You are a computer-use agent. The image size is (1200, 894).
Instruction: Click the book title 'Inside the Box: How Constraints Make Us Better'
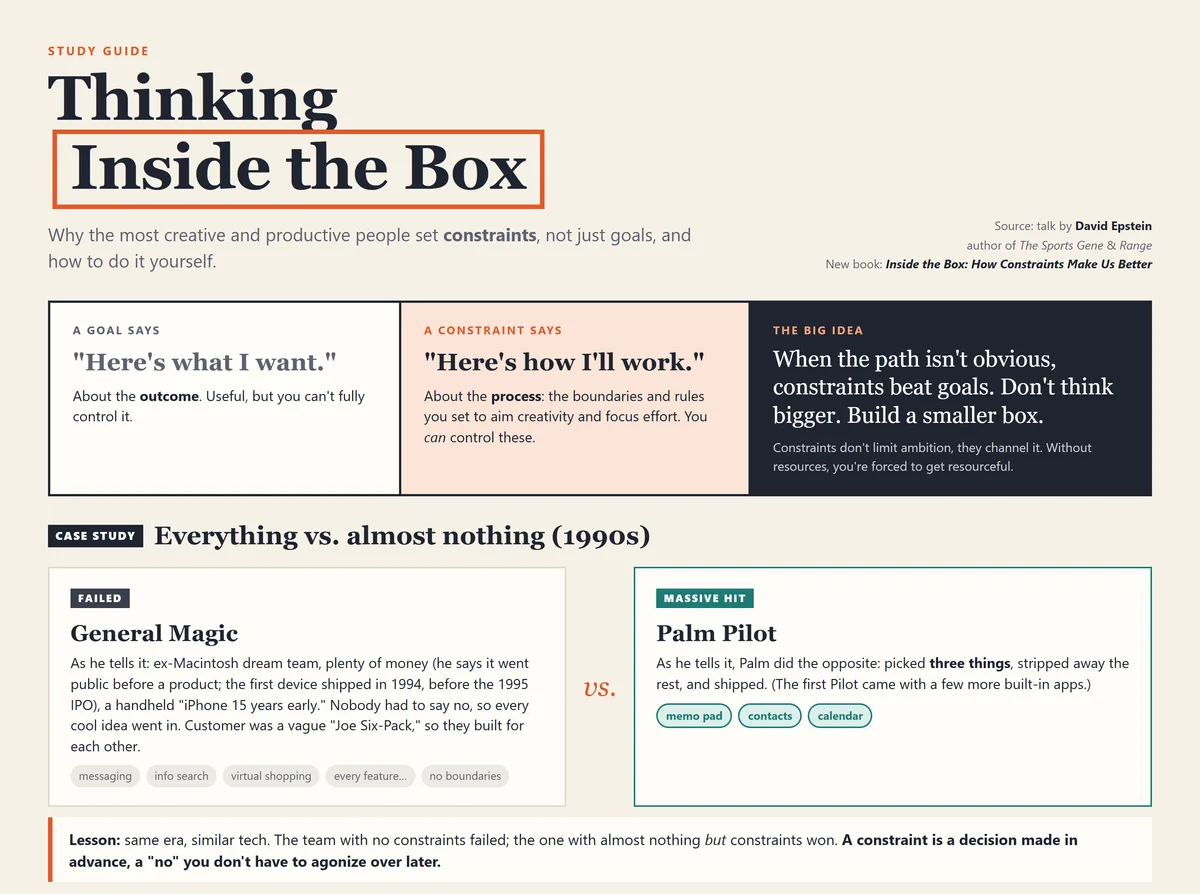[1018, 265]
